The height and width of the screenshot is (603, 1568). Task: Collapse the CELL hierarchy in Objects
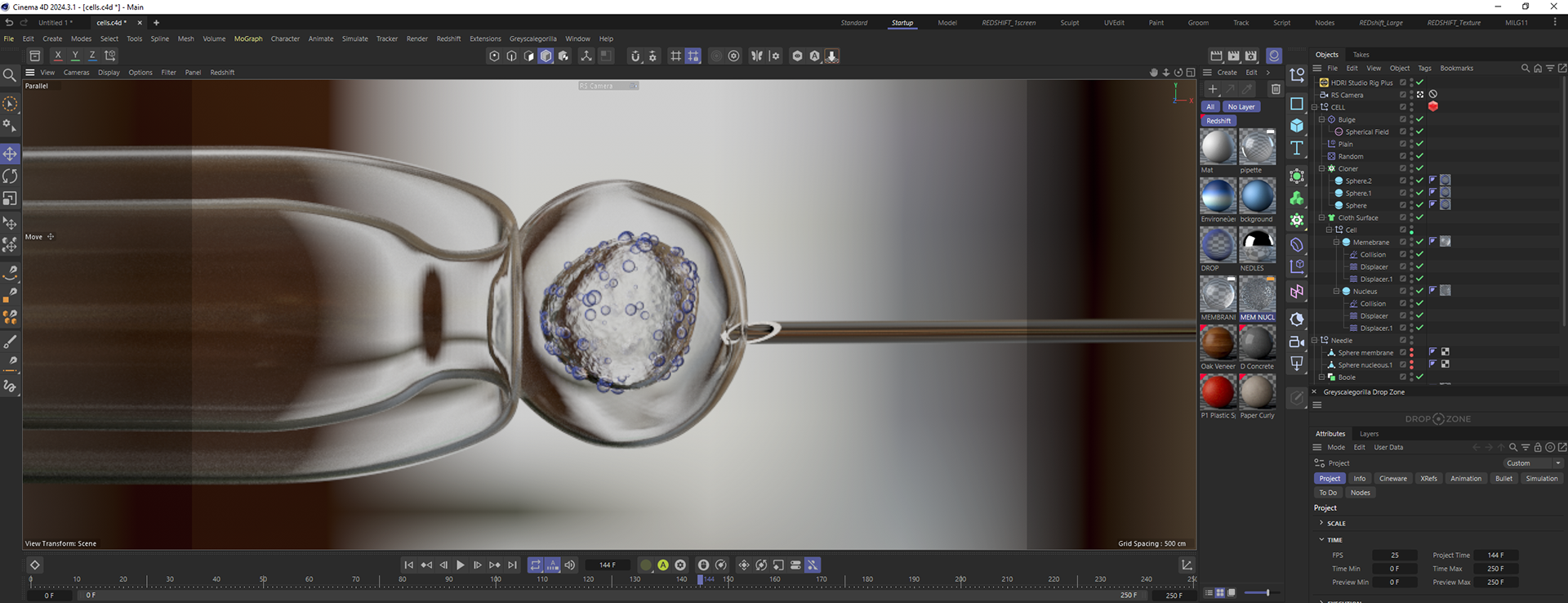coord(1315,107)
